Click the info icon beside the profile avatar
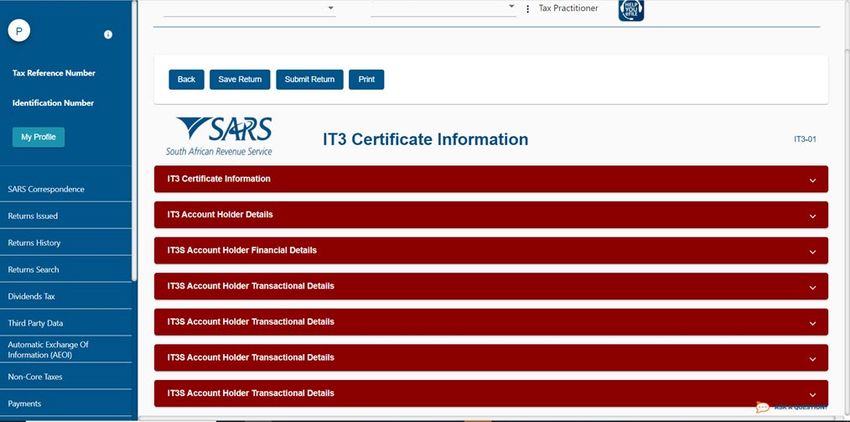 [x=108, y=34]
